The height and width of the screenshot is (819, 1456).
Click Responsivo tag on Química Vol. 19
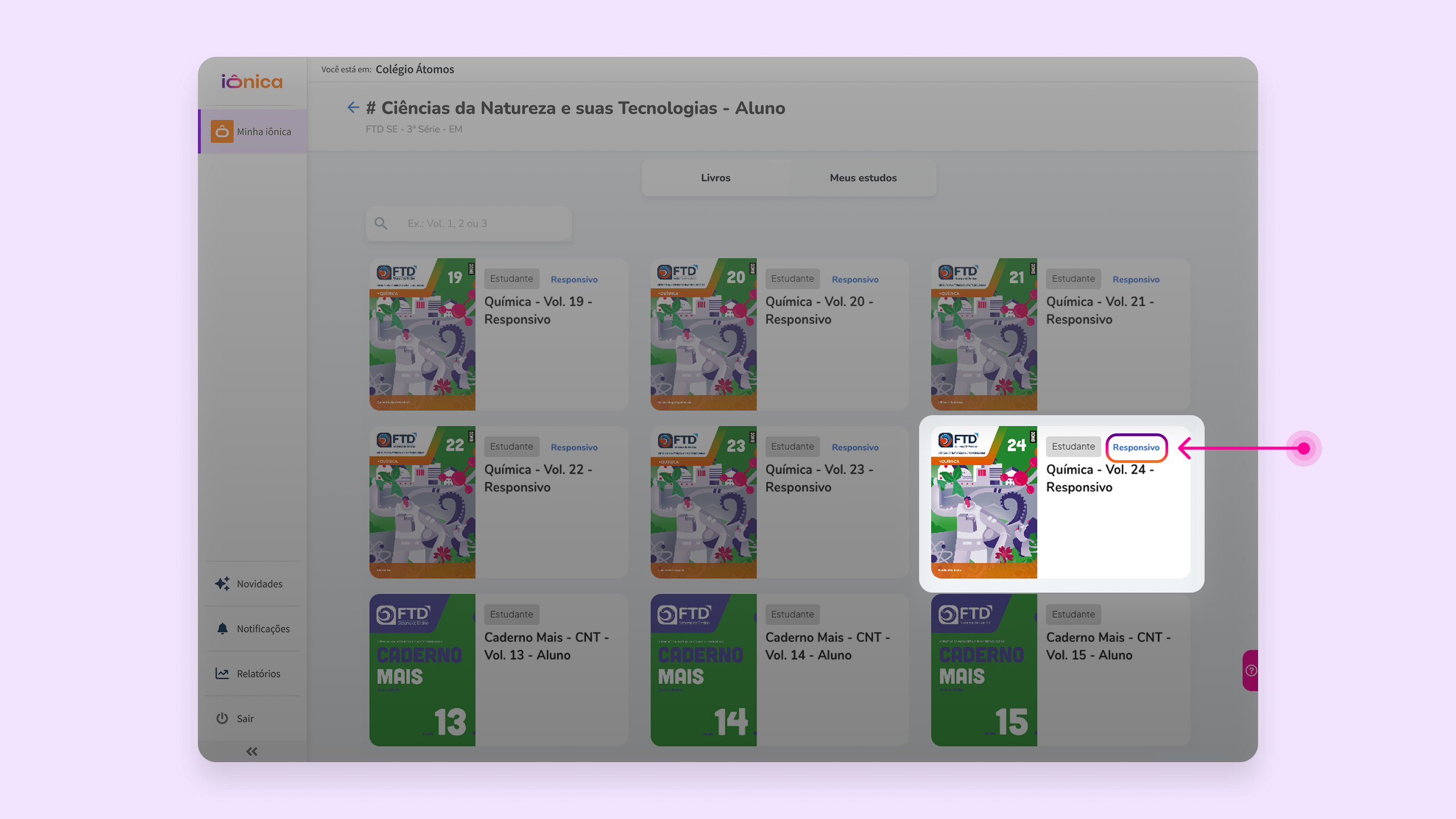[x=574, y=279]
